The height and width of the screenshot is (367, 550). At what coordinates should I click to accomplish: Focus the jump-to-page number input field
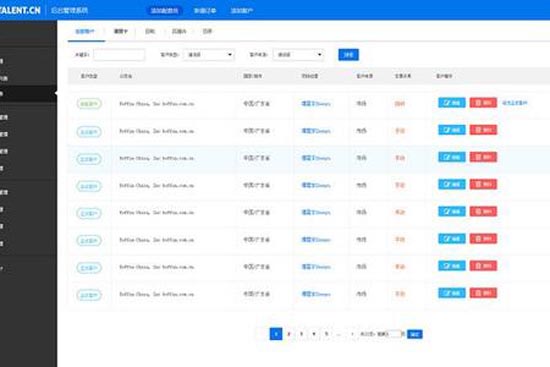(x=395, y=334)
